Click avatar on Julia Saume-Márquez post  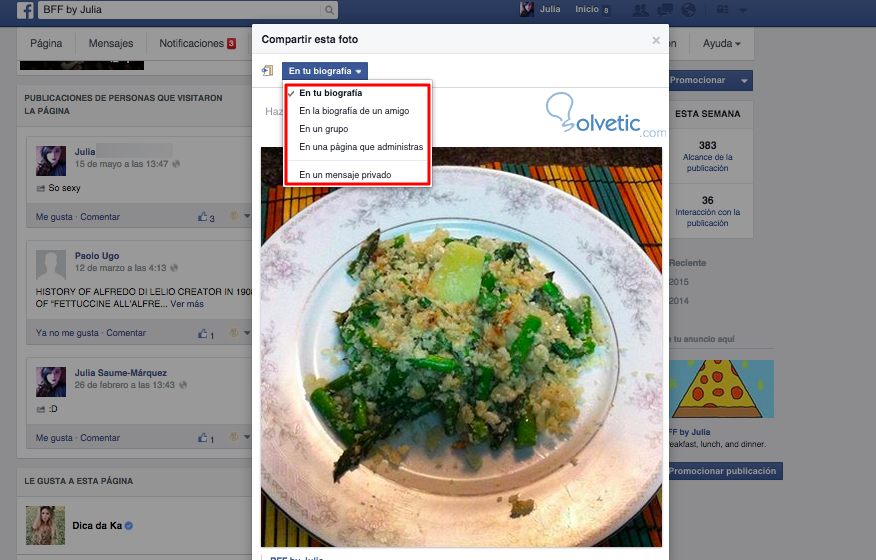tap(51, 382)
